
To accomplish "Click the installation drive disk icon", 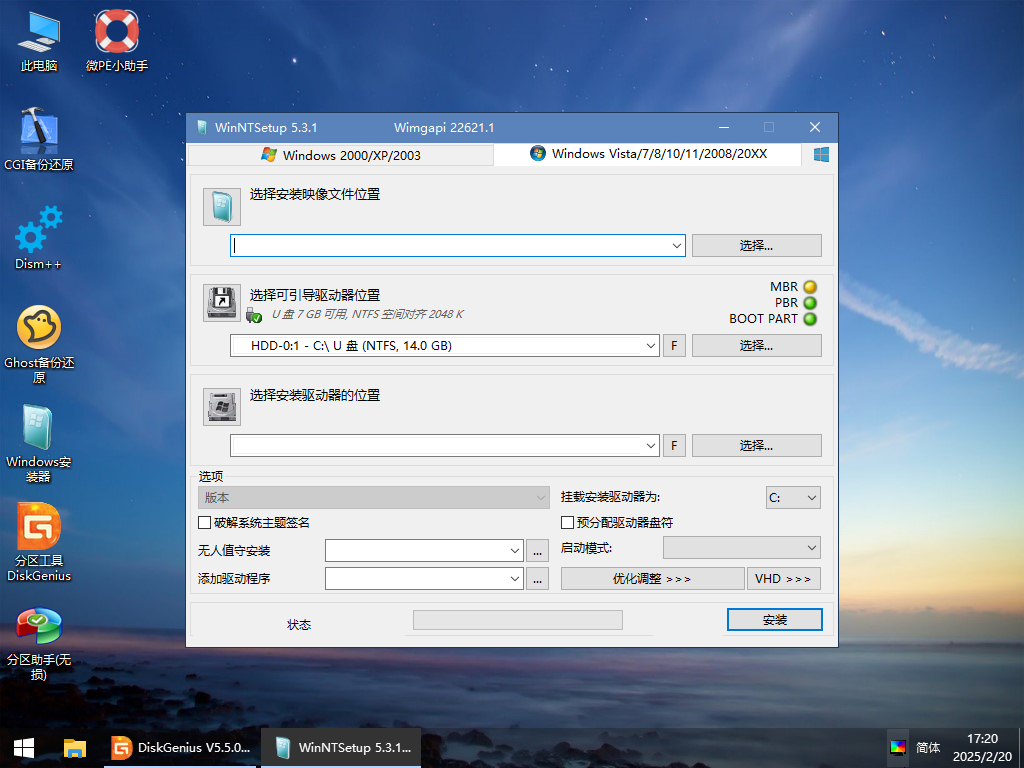I will tap(222, 407).
